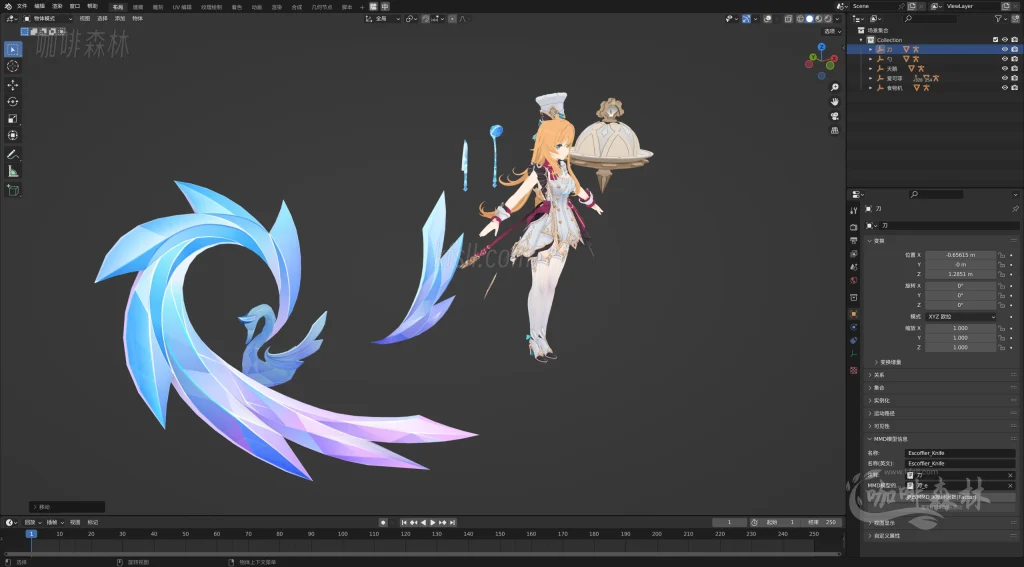
Task: Click the viewport pan hand icon
Action: coord(835,102)
